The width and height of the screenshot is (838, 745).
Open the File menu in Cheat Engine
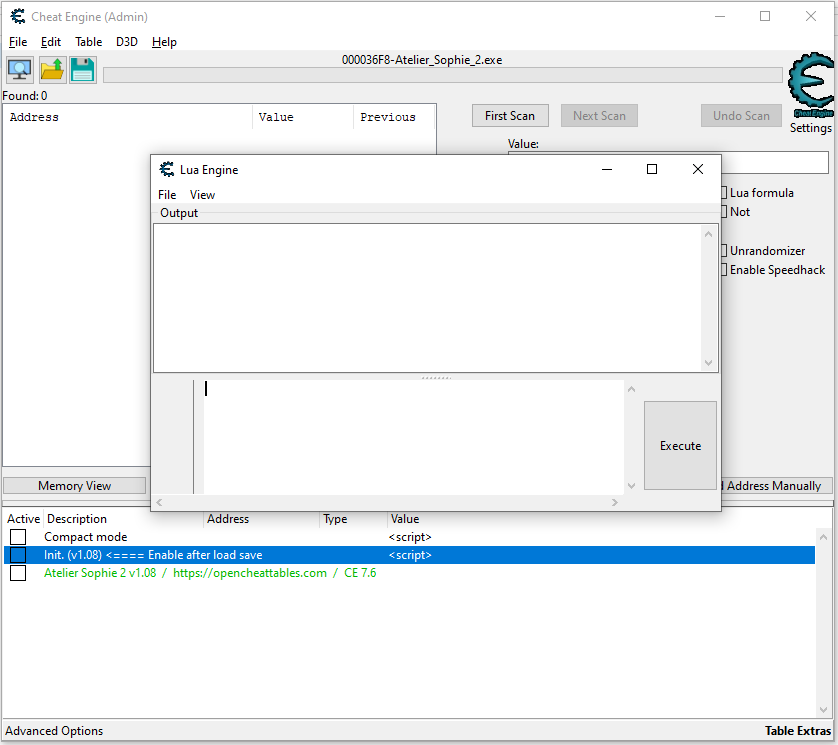[x=18, y=42]
